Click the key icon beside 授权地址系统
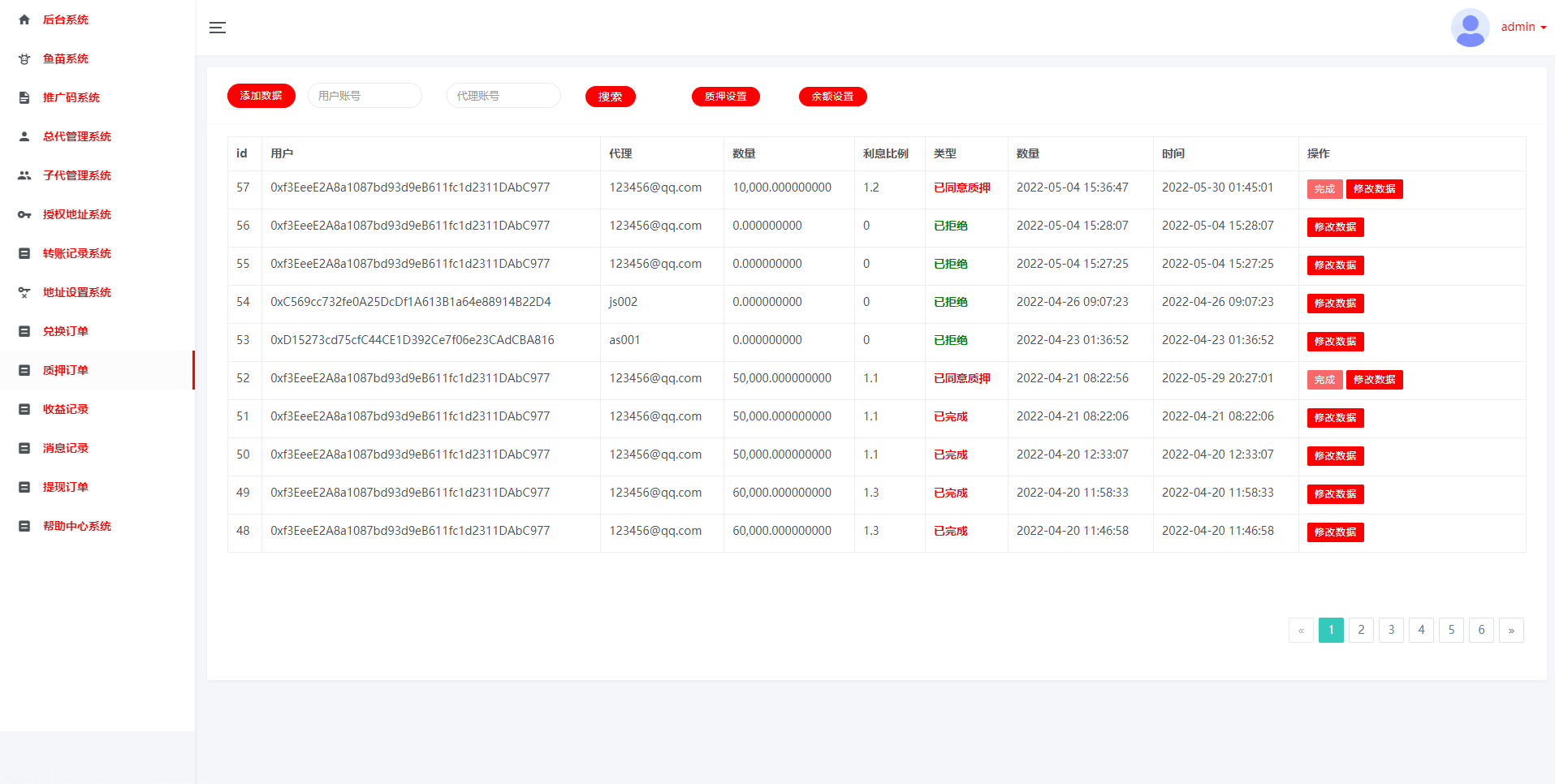The width and height of the screenshot is (1555, 784). coord(24,214)
